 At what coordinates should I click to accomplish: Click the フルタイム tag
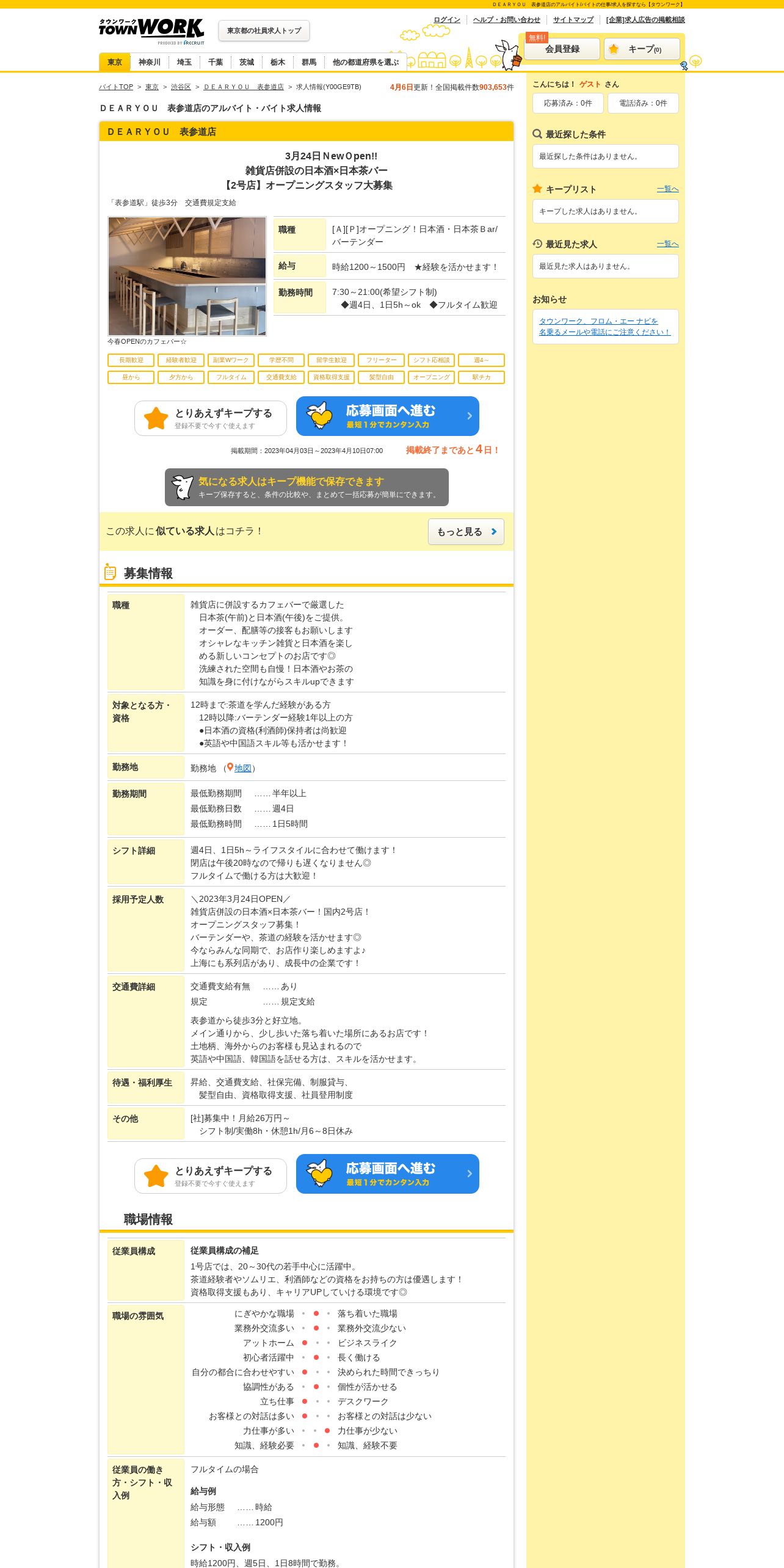coord(231,377)
